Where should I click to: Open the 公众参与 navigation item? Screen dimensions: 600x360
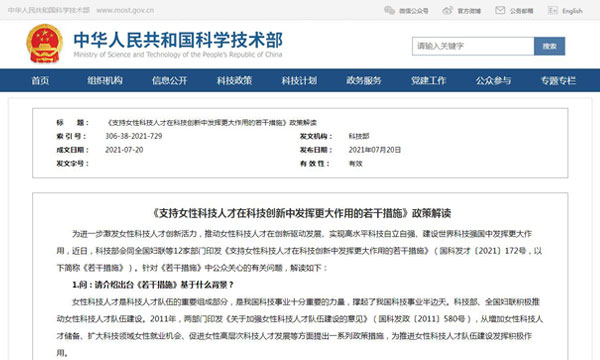pyautogui.click(x=493, y=80)
